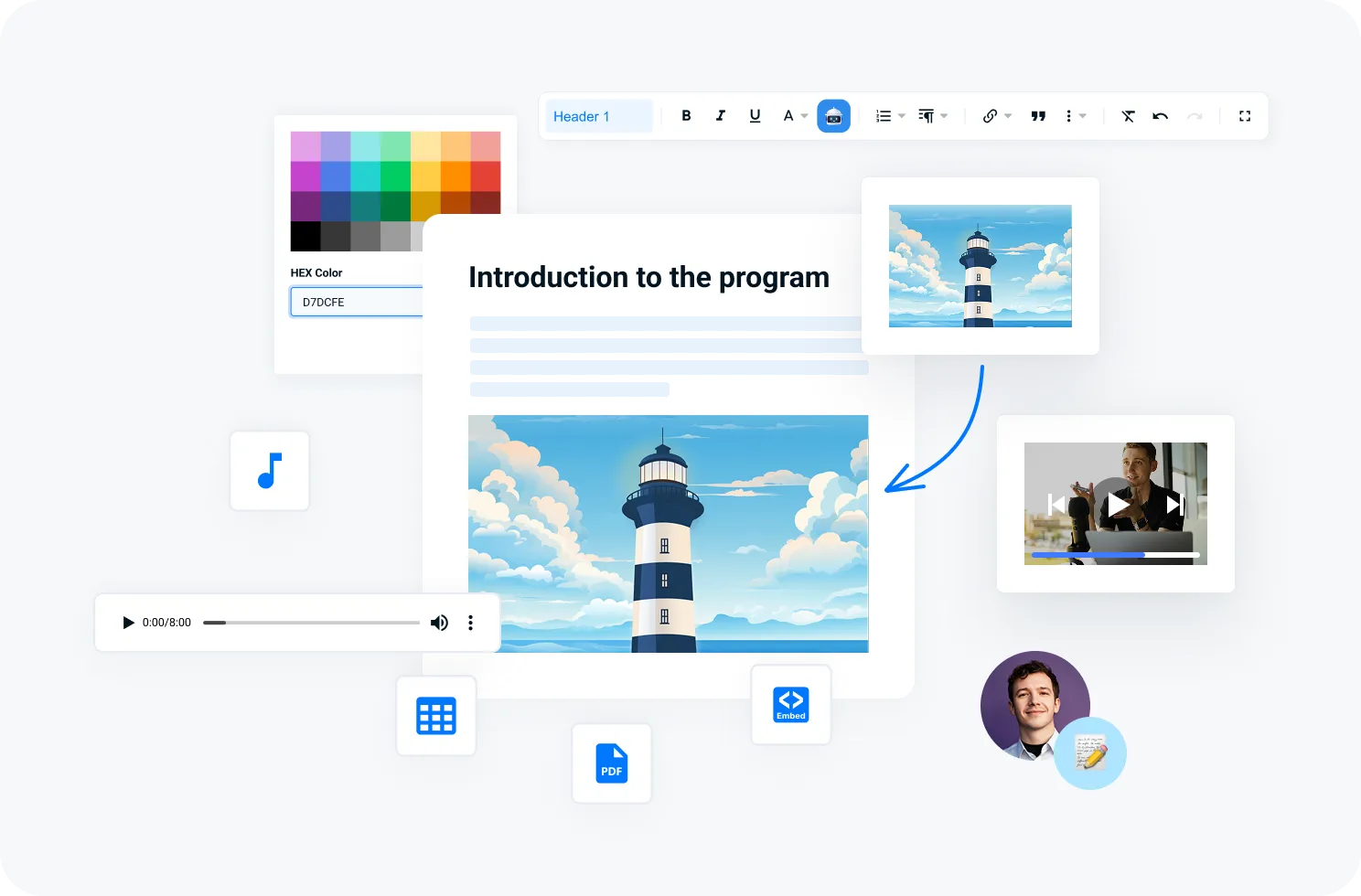1361x896 pixels.
Task: Open the paragraph direction dropdown
Action: click(932, 116)
